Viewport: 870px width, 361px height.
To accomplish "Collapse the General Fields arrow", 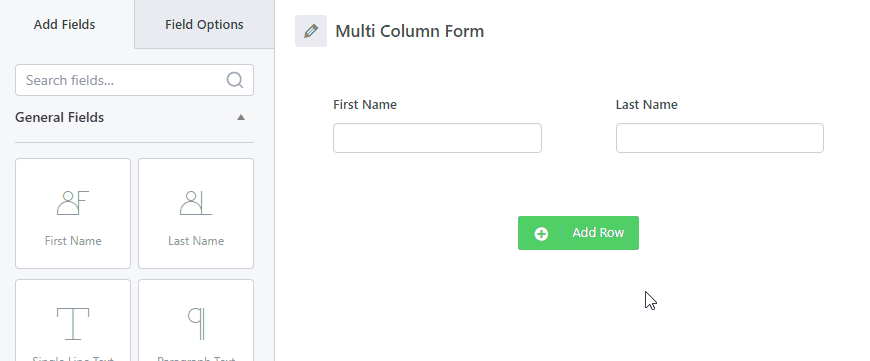I will pos(241,117).
